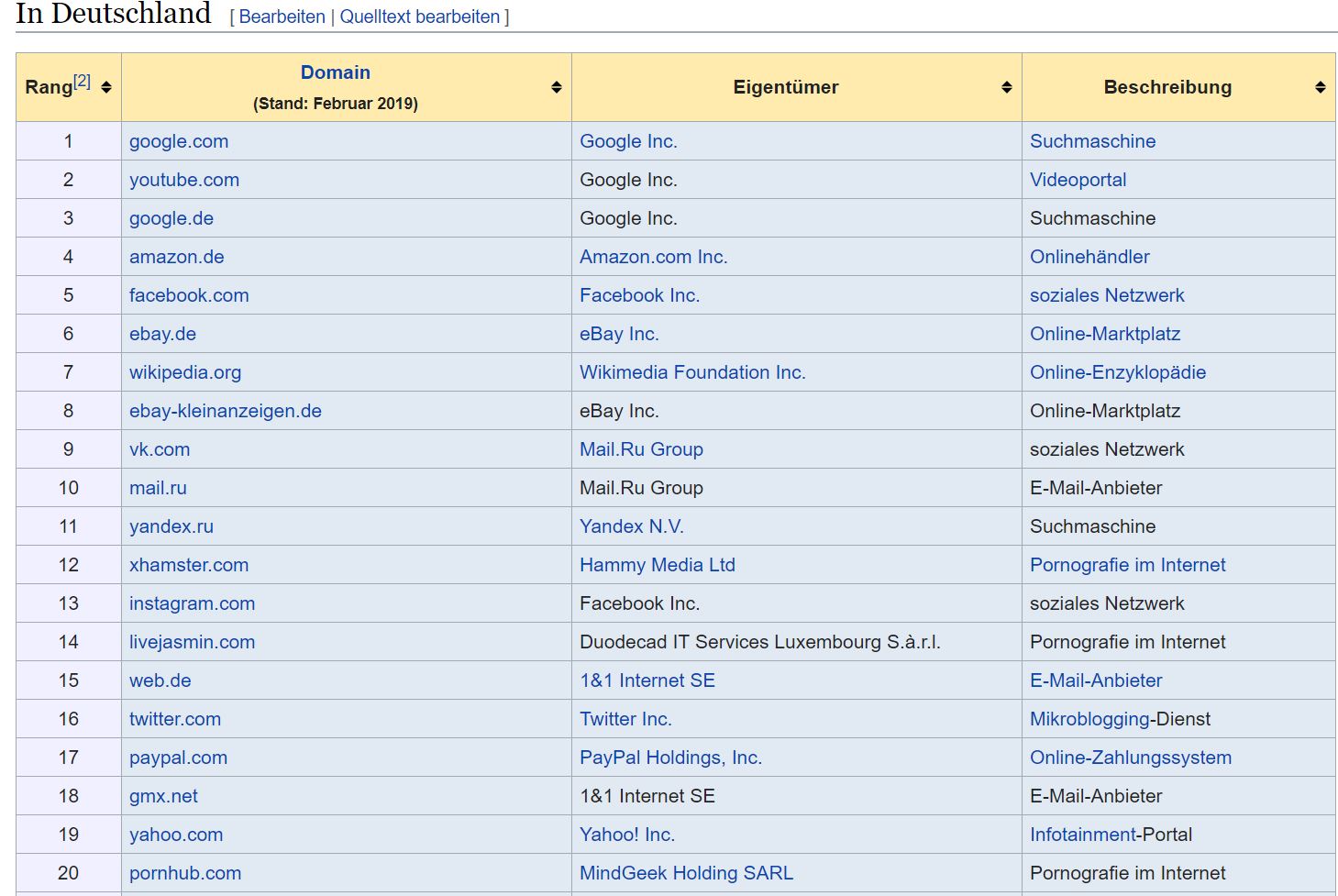This screenshot has height=896, width=1338.
Task: Sort table by Beschreibung column arrows
Action: [x=1321, y=87]
